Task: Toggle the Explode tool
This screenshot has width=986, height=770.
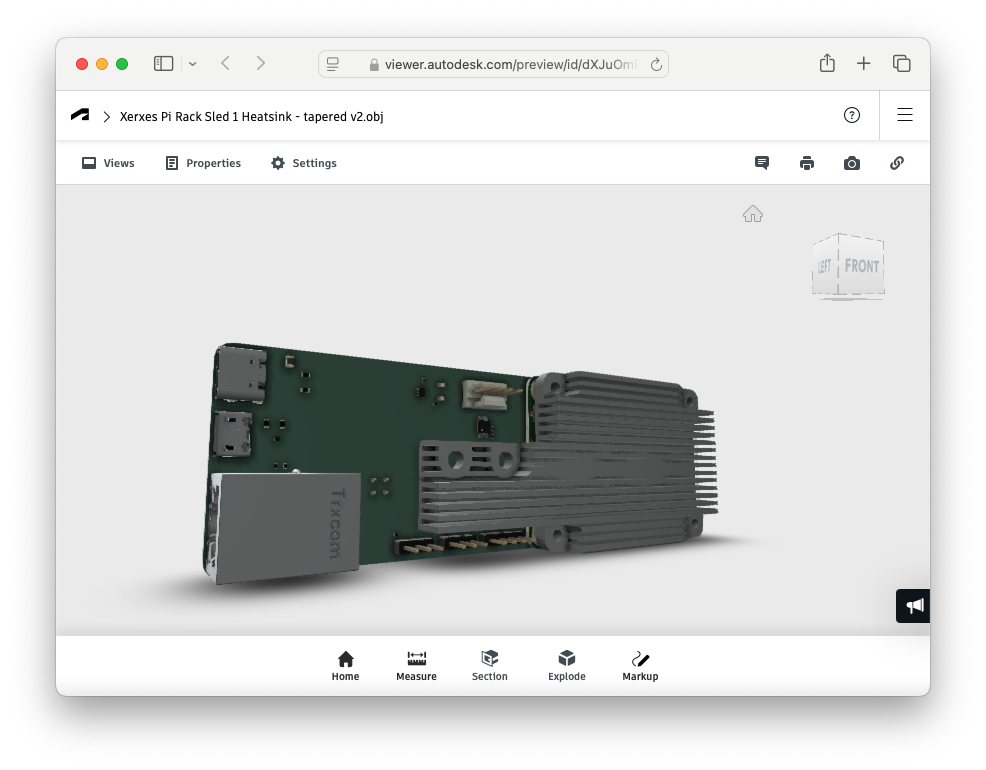Action: pyautogui.click(x=567, y=665)
